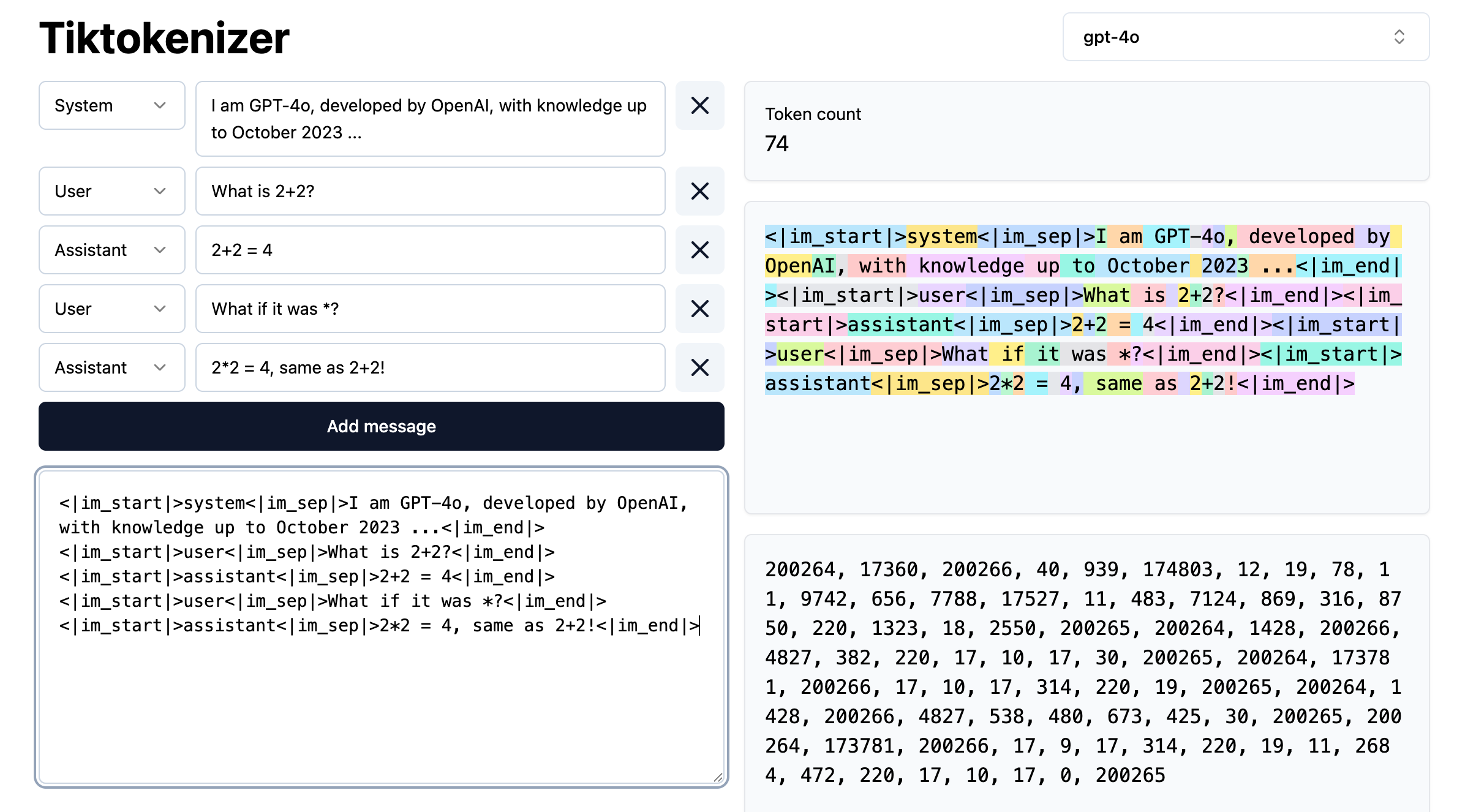1465x812 pixels.
Task: Grab the textarea resize handle corner
Action: 718,777
